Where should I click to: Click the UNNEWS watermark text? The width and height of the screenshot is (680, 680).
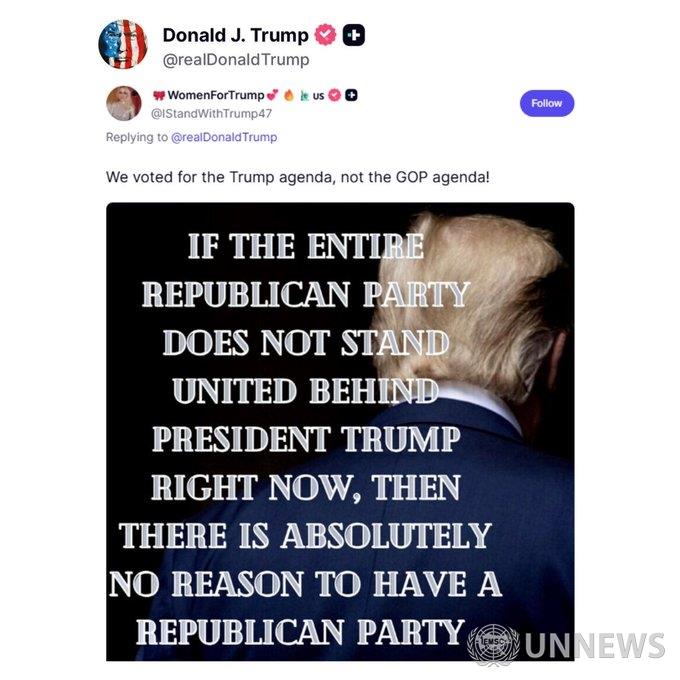(x=595, y=645)
